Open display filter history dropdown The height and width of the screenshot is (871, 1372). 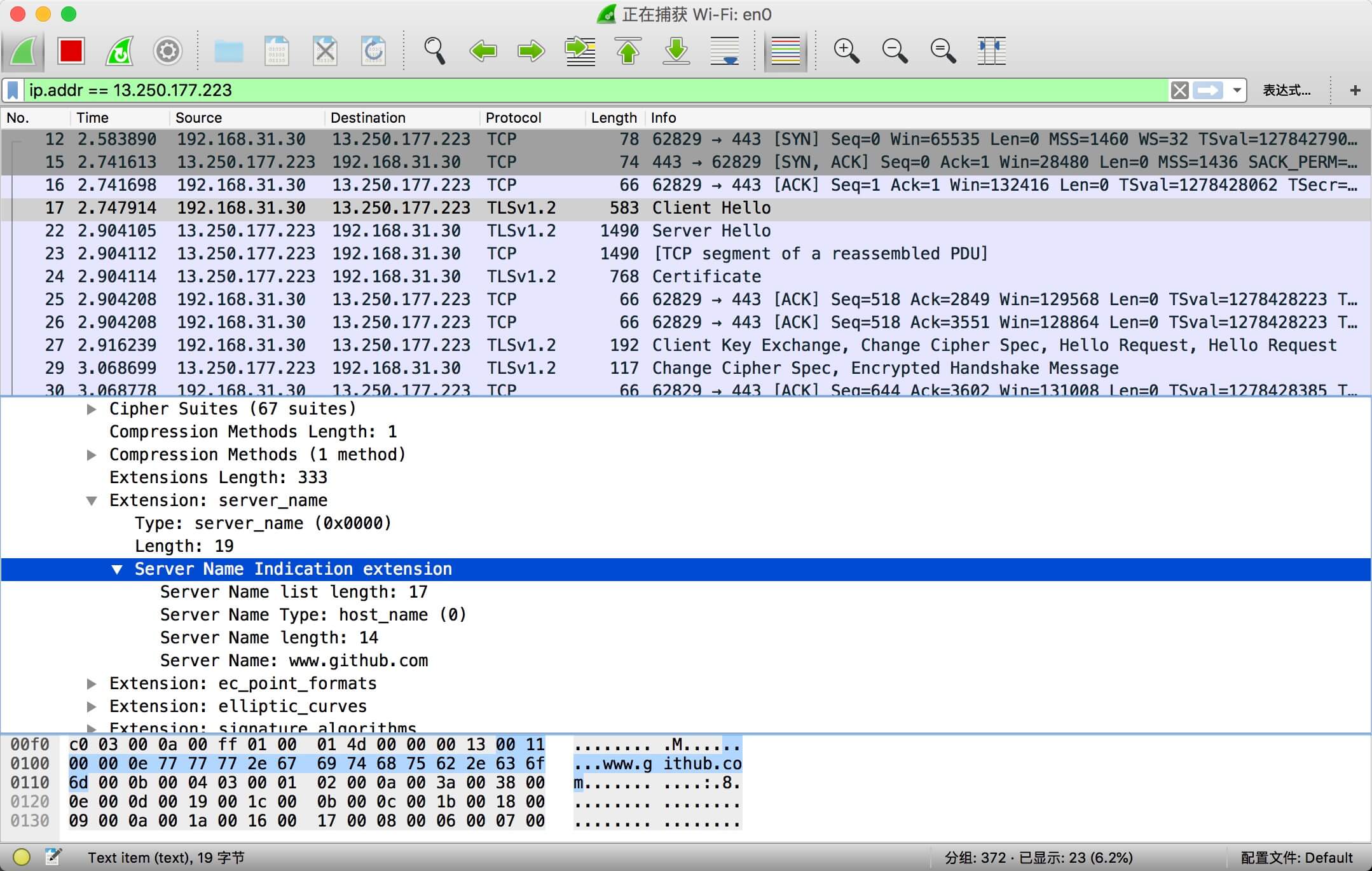tap(1237, 90)
